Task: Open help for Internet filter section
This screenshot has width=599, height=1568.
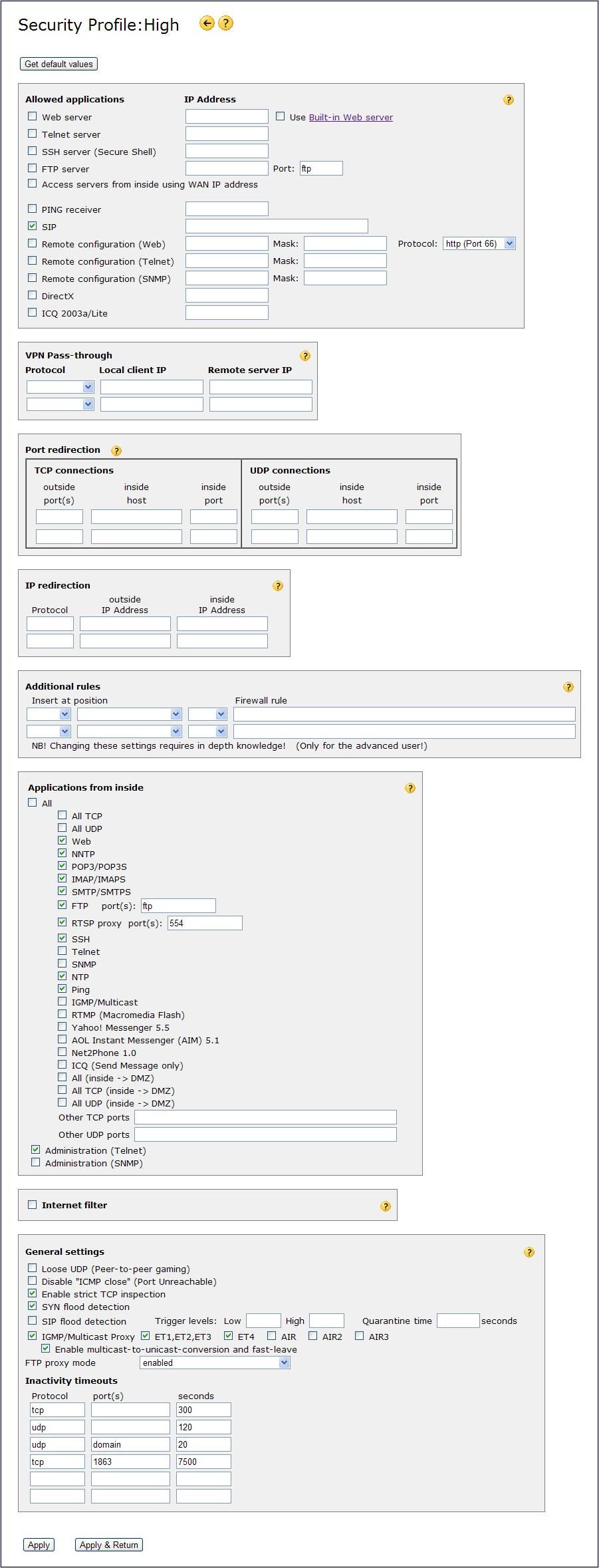Action: pyautogui.click(x=386, y=1206)
